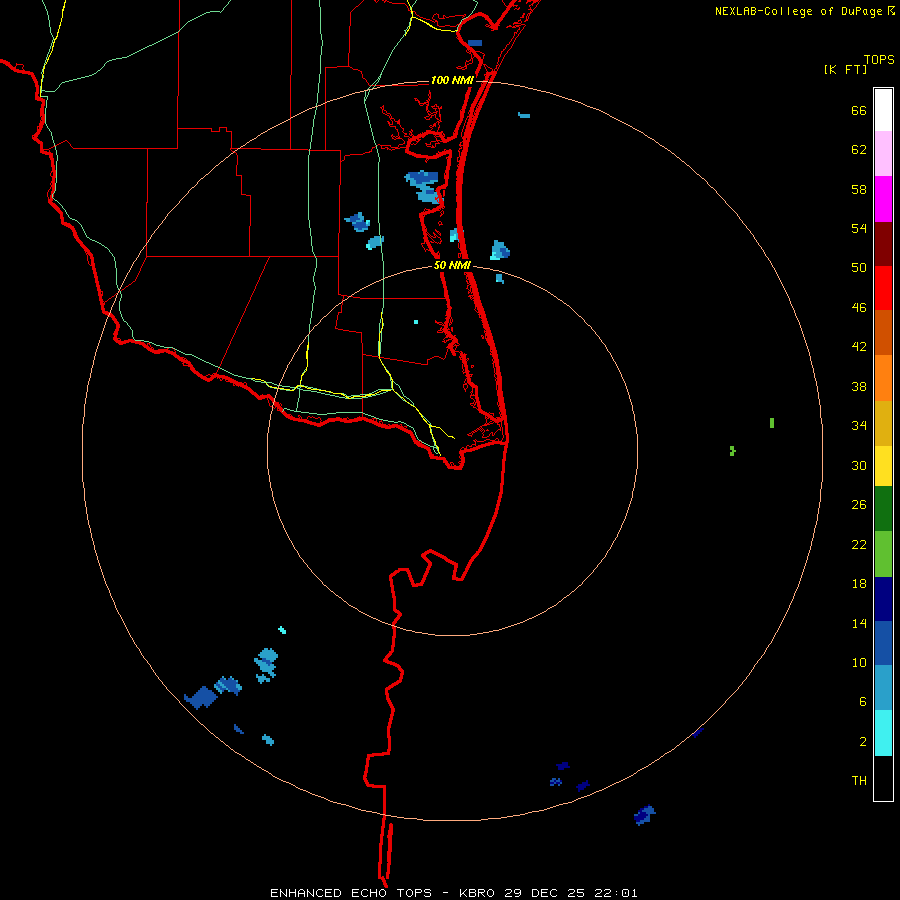Select the 50 value on the legend
This screenshot has width=900, height=900.
pyautogui.click(x=859, y=268)
